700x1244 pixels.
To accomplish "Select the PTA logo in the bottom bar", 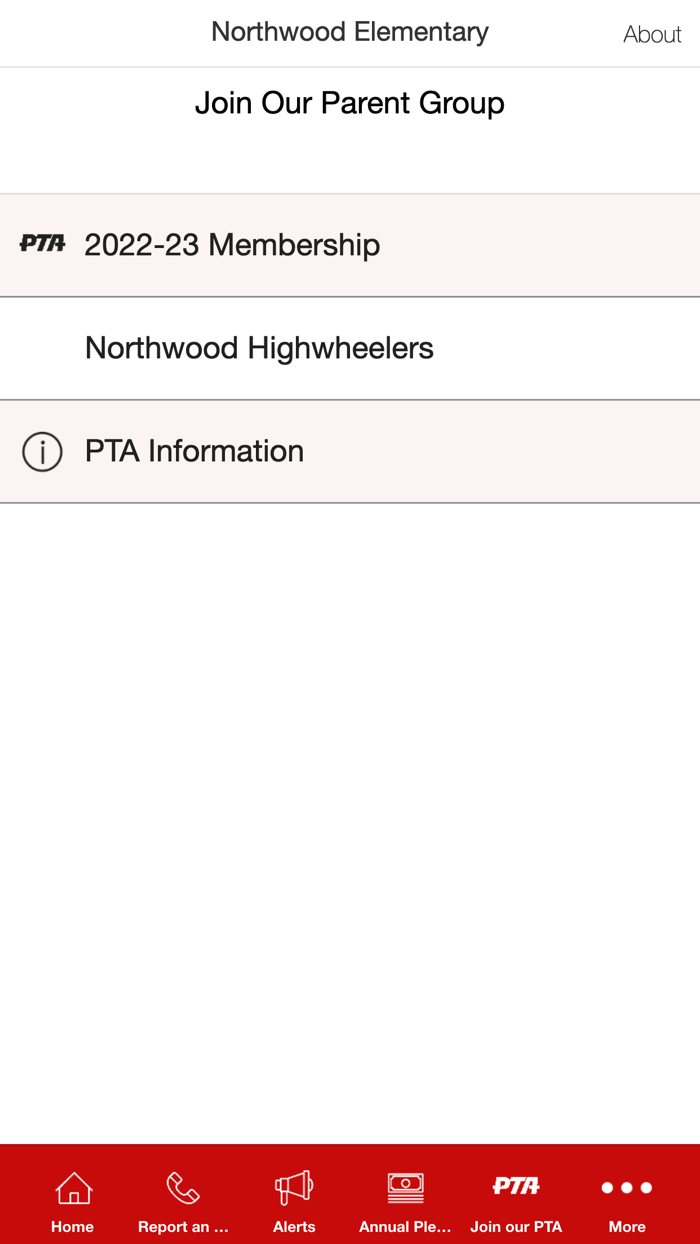I will click(x=516, y=1186).
